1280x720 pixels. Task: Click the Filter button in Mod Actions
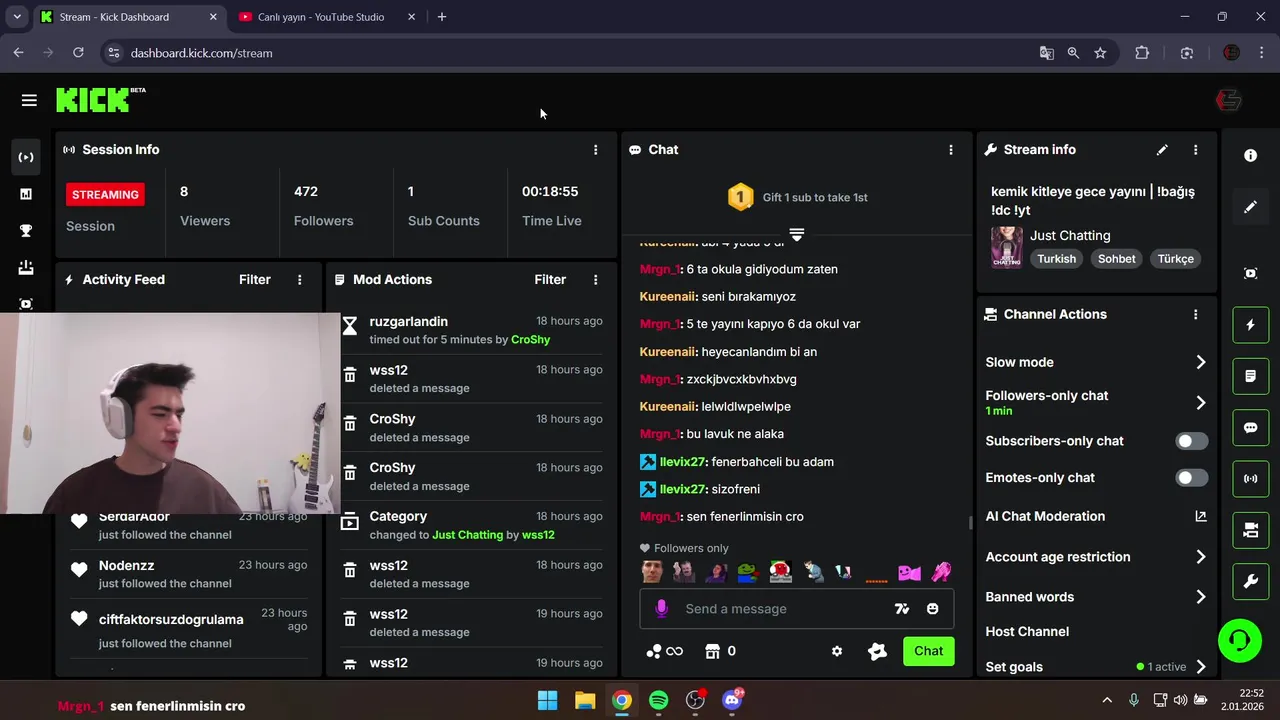[x=550, y=280]
